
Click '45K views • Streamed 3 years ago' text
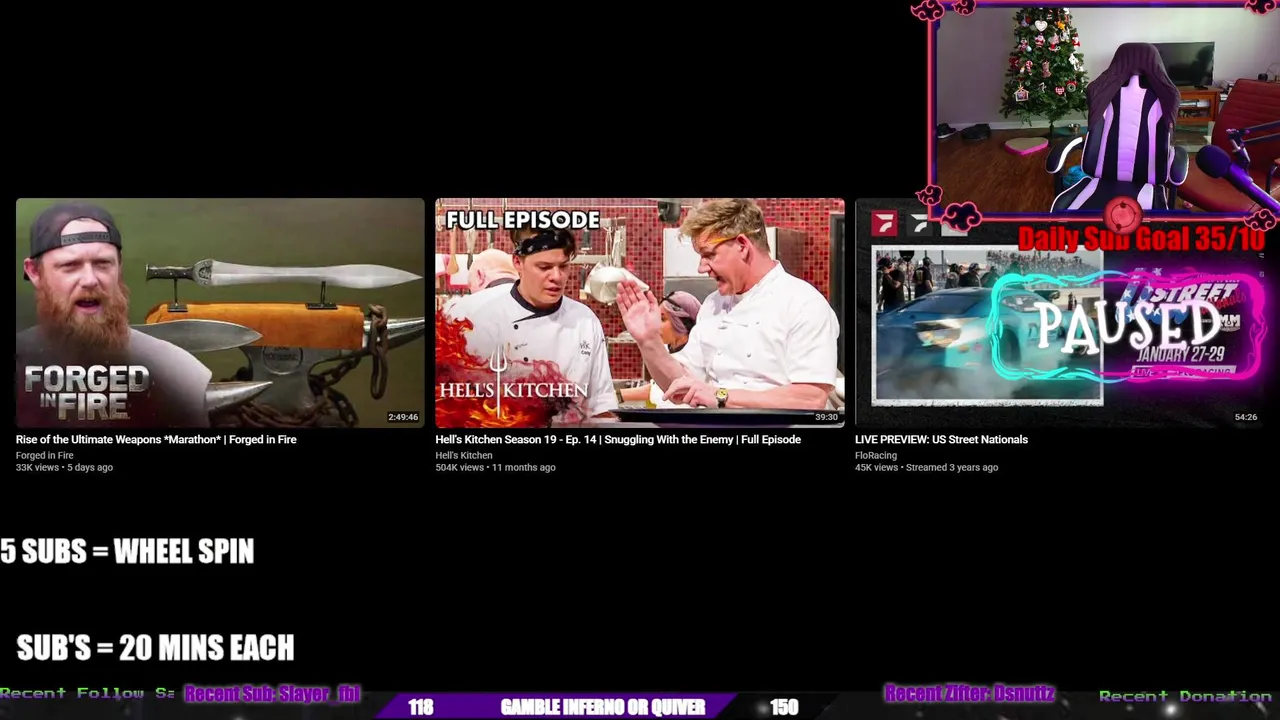926,467
